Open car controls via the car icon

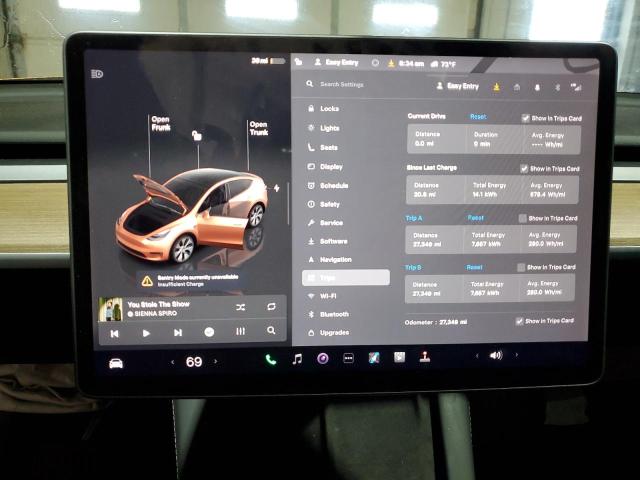(116, 363)
